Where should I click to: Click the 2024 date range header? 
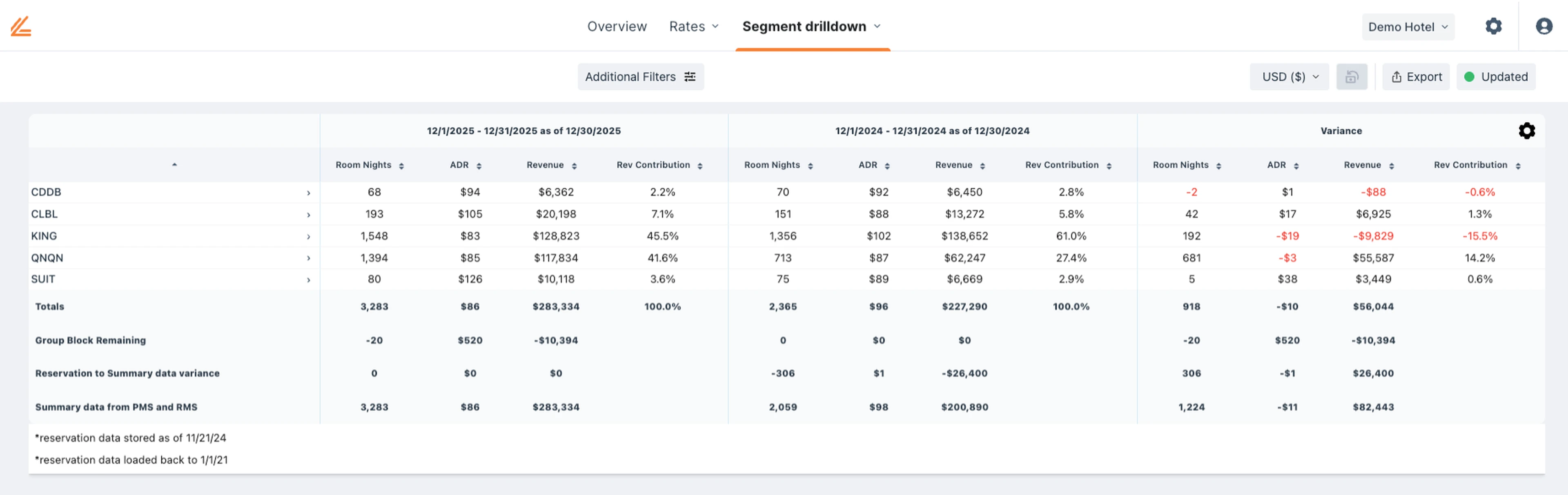coord(932,131)
